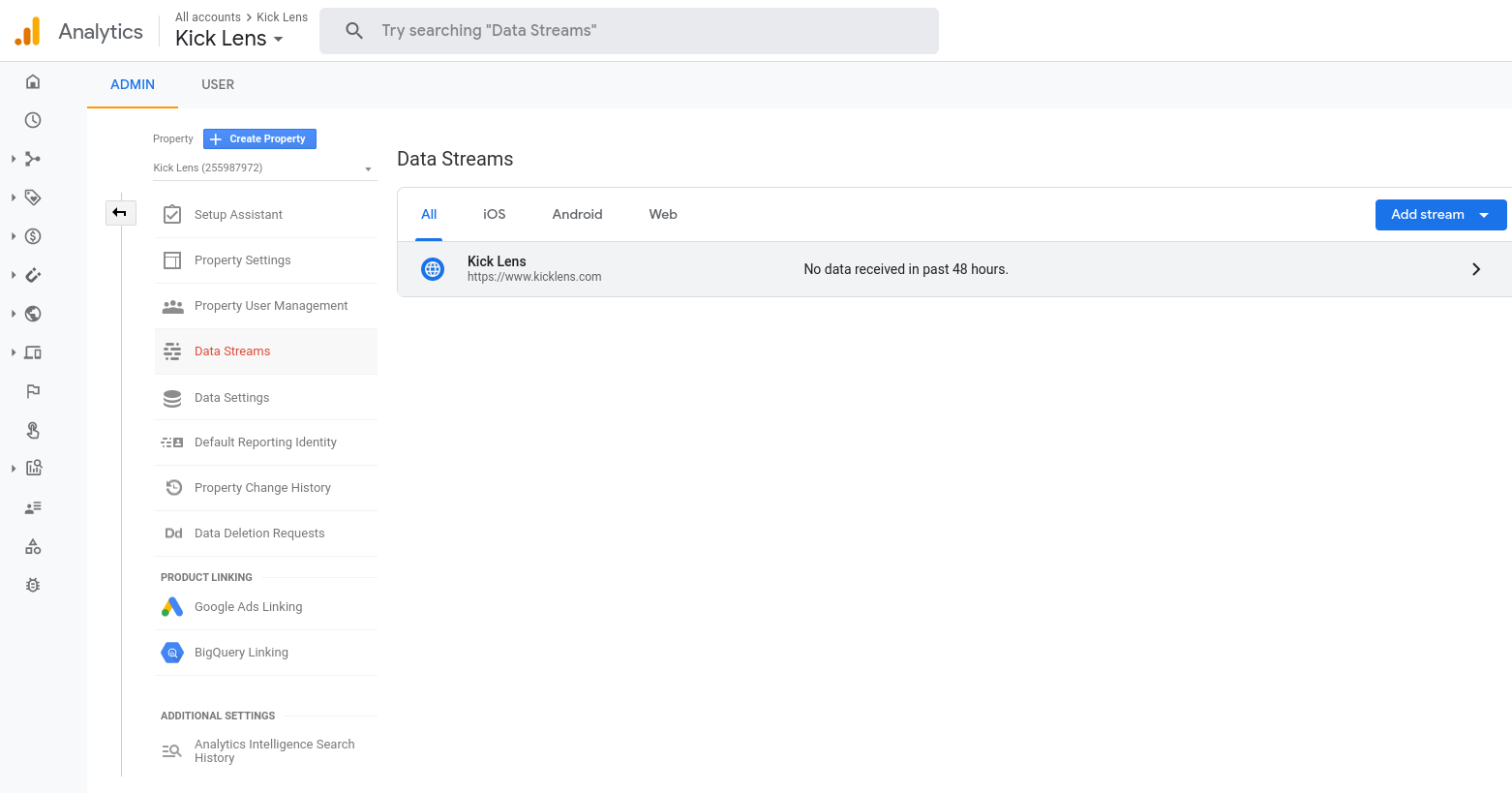The height and width of the screenshot is (793, 1512).
Task: Expand the Monetization section arrow
Action: (x=14, y=236)
